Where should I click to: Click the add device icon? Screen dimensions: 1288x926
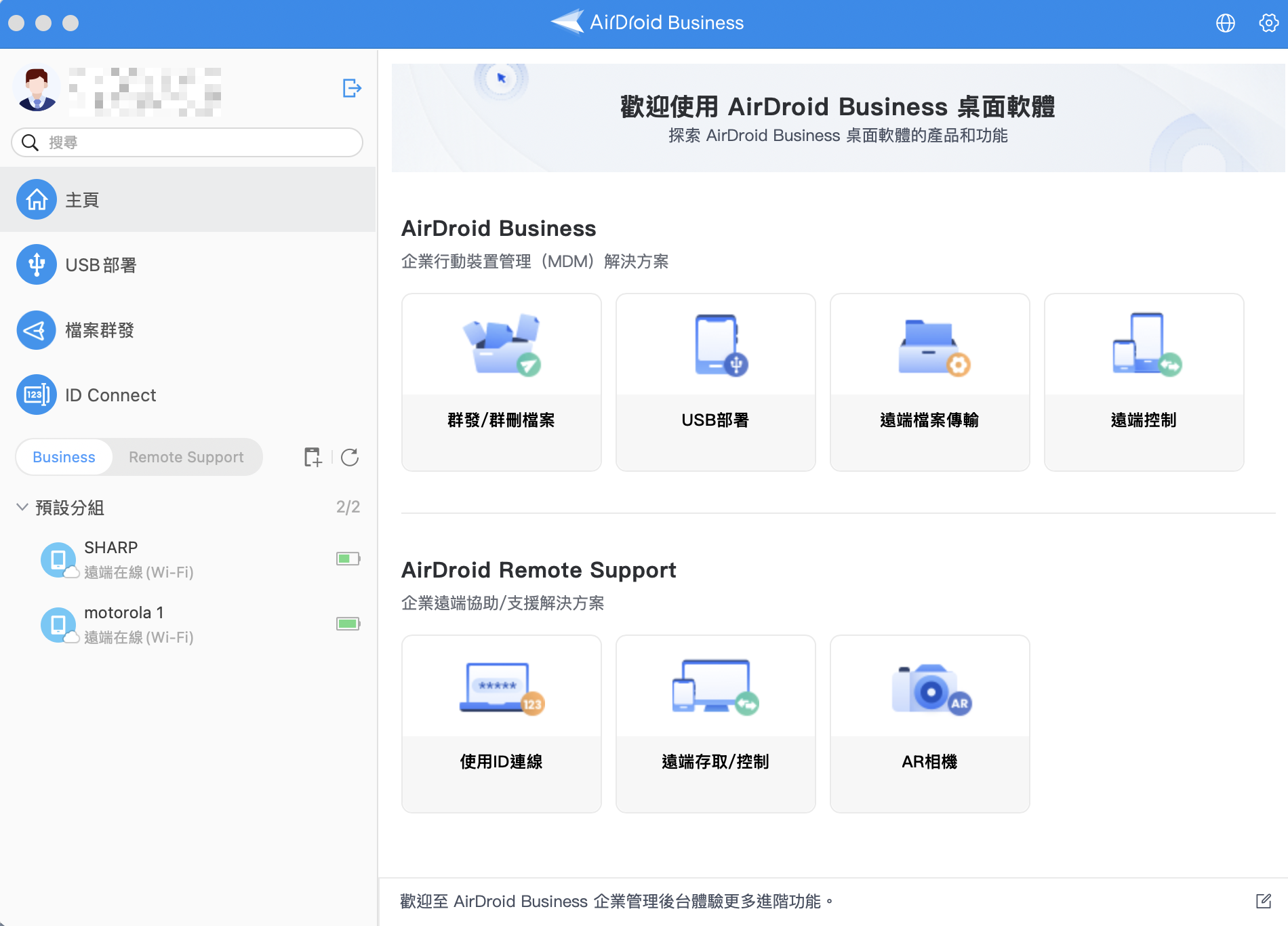pyautogui.click(x=313, y=458)
